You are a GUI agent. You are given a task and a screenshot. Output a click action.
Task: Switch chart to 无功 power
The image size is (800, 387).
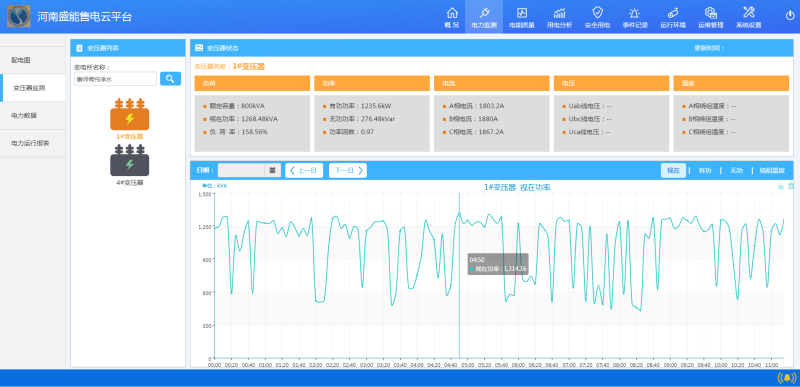click(x=736, y=171)
